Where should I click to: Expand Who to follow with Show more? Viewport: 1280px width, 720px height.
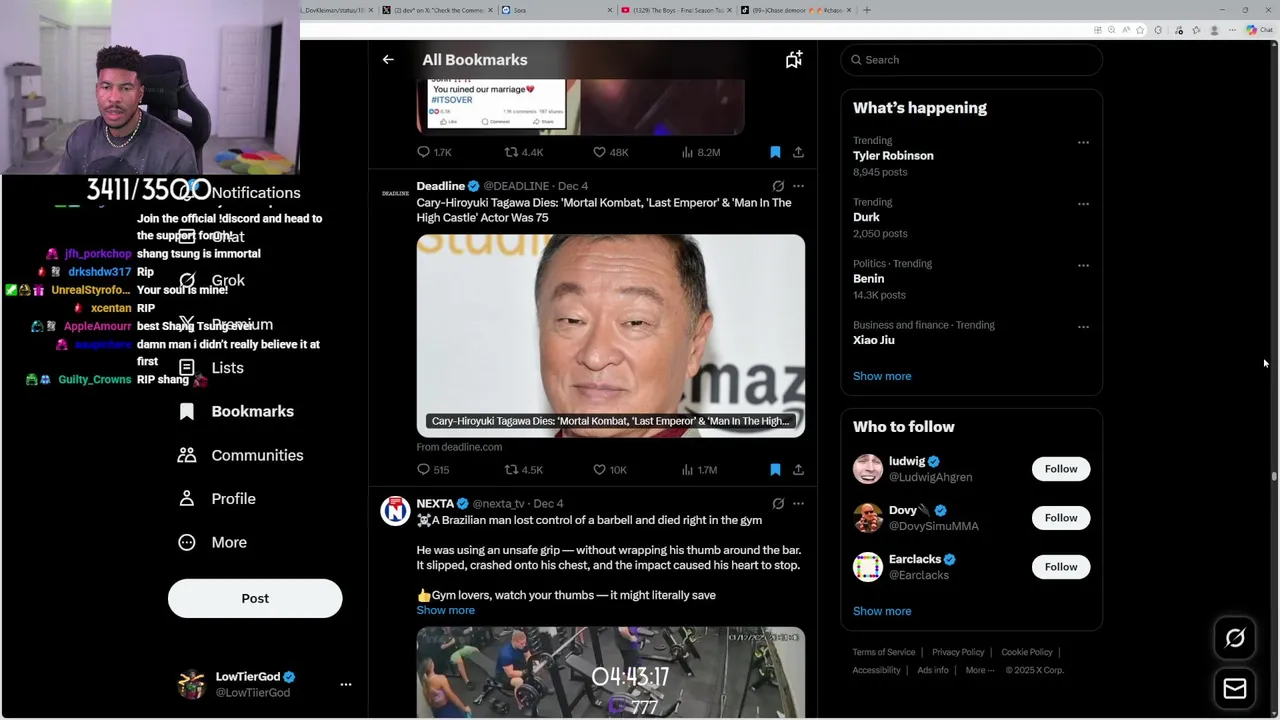pyautogui.click(x=882, y=611)
